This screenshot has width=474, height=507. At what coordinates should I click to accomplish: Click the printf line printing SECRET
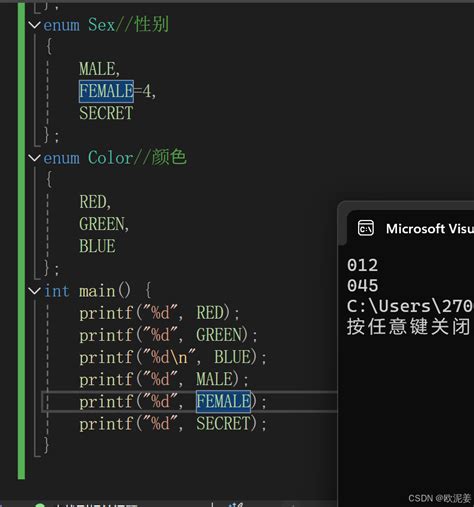[173, 424]
